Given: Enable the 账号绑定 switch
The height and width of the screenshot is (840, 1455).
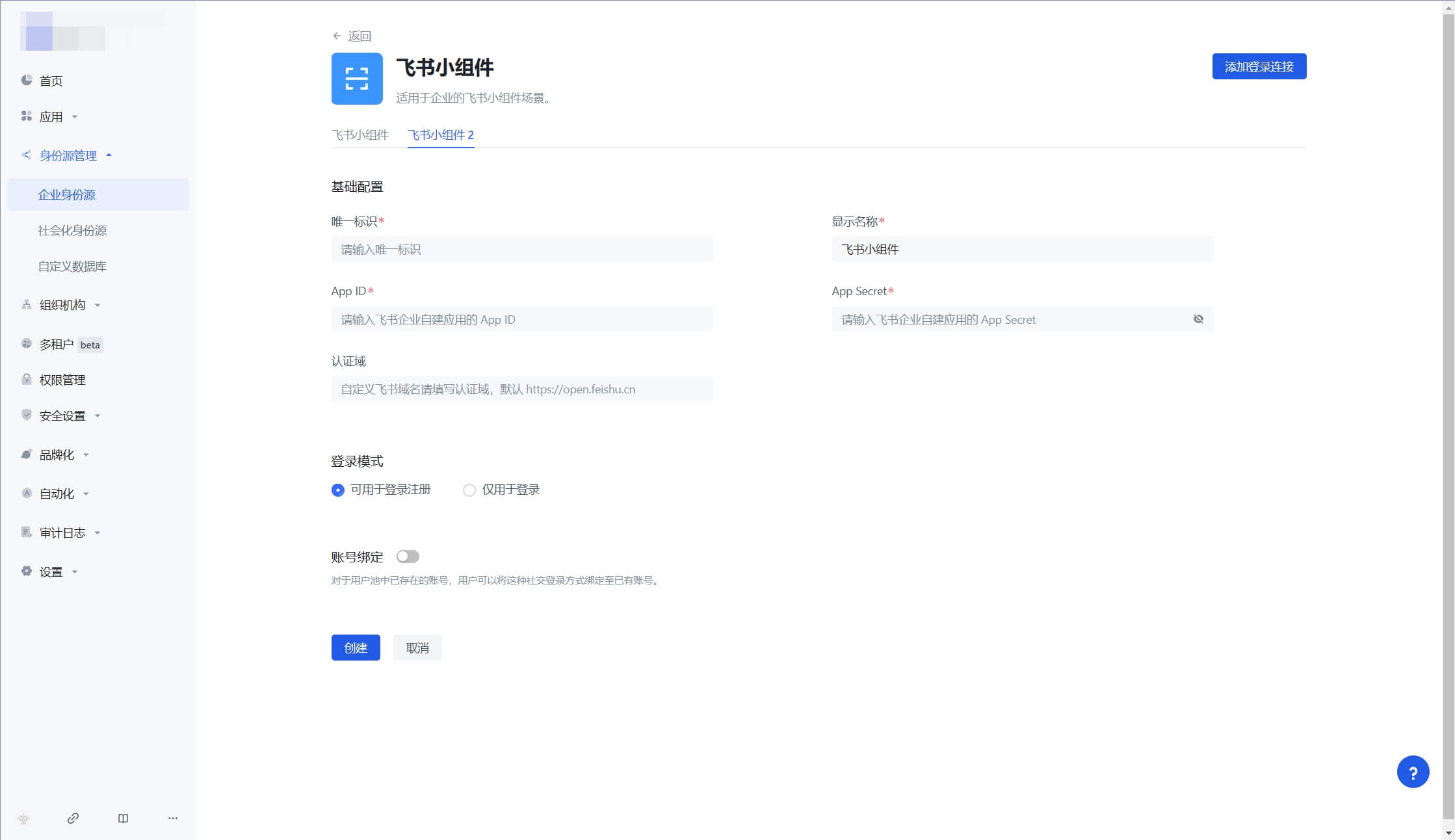Looking at the screenshot, I should pos(408,557).
